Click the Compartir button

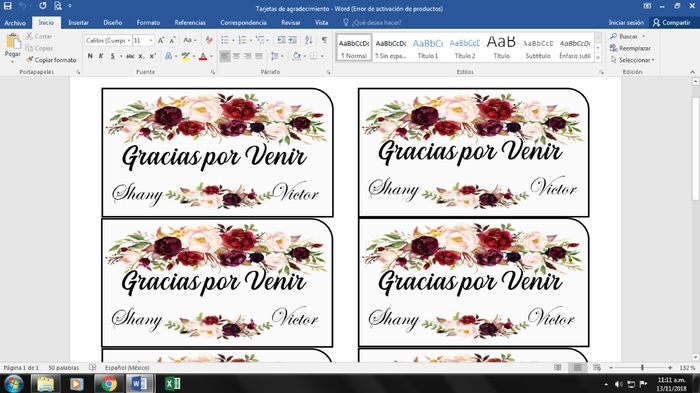672,22
